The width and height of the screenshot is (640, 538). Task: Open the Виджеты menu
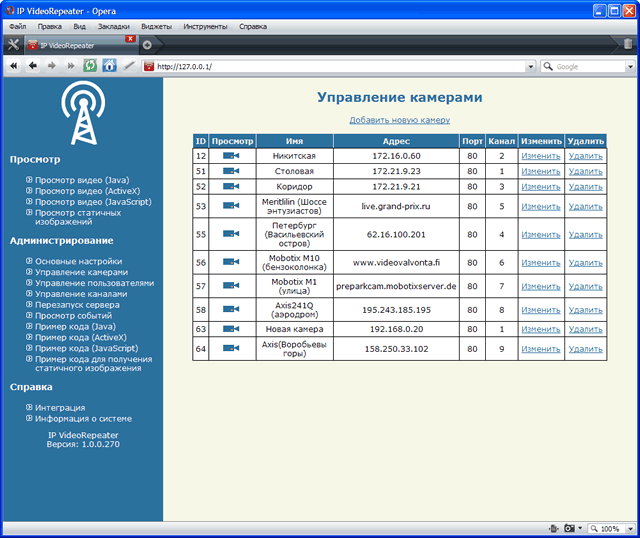tap(156, 27)
